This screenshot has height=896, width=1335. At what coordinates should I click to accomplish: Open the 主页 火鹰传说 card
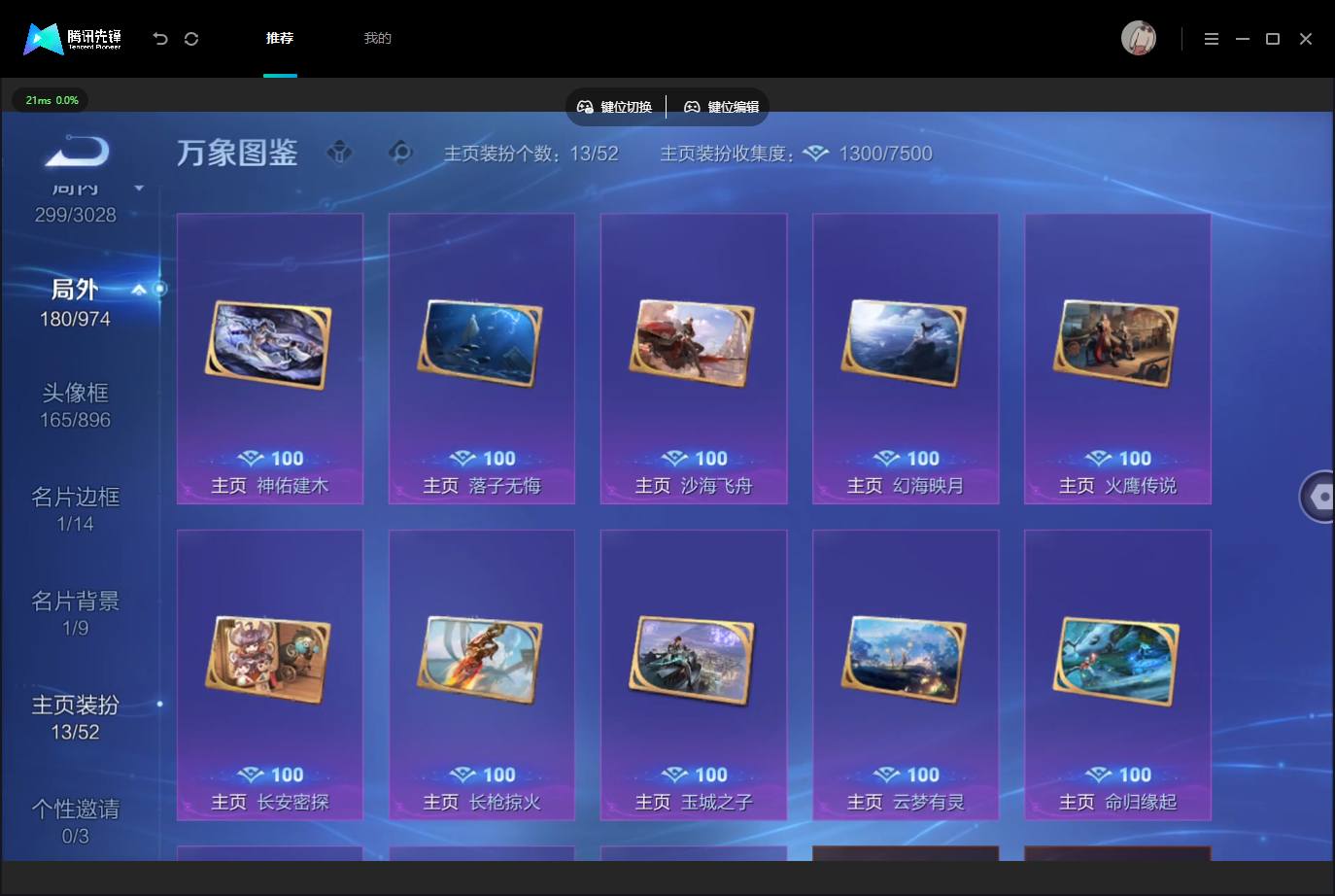[x=1117, y=359]
